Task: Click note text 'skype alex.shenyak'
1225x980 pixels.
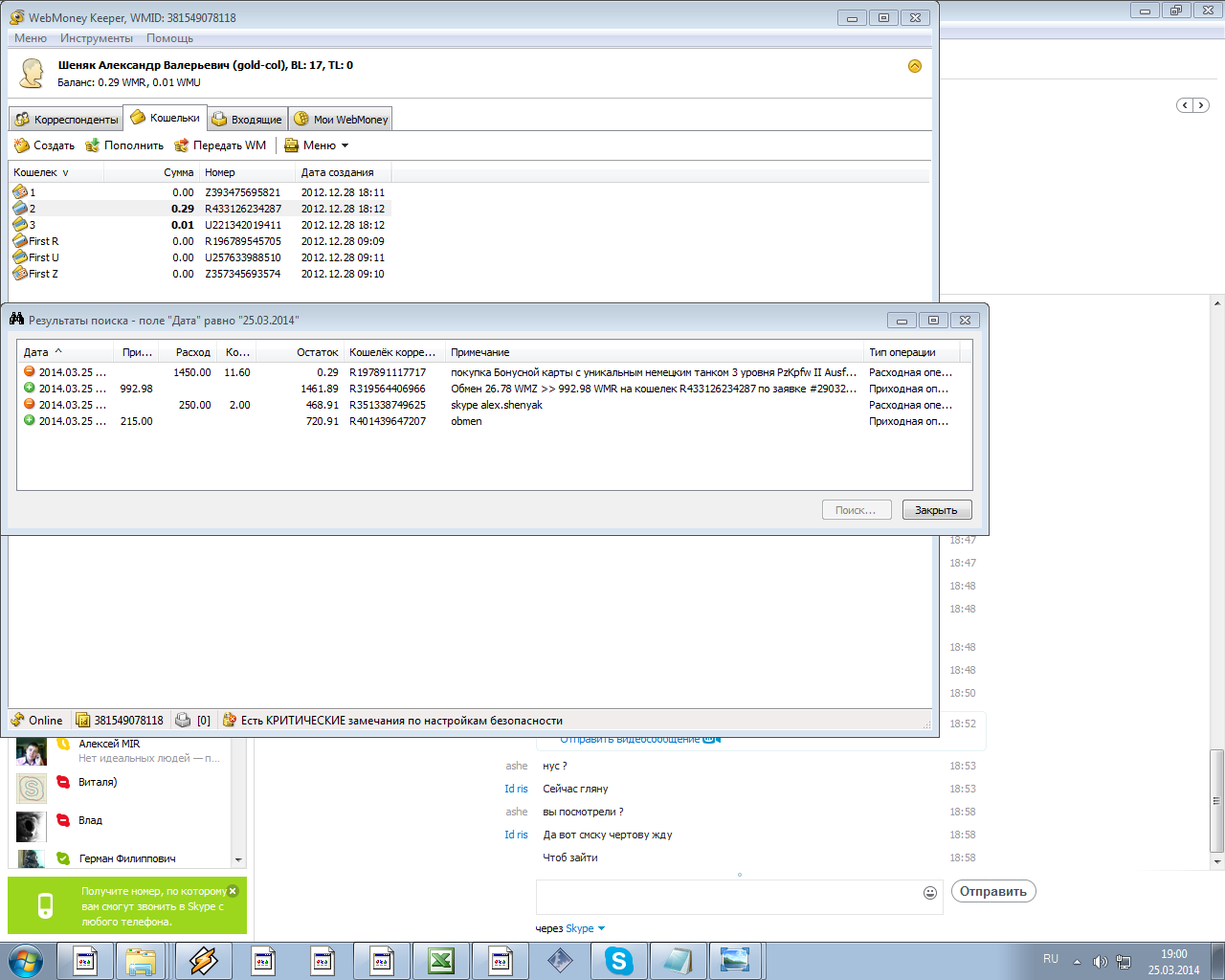Action: point(497,405)
